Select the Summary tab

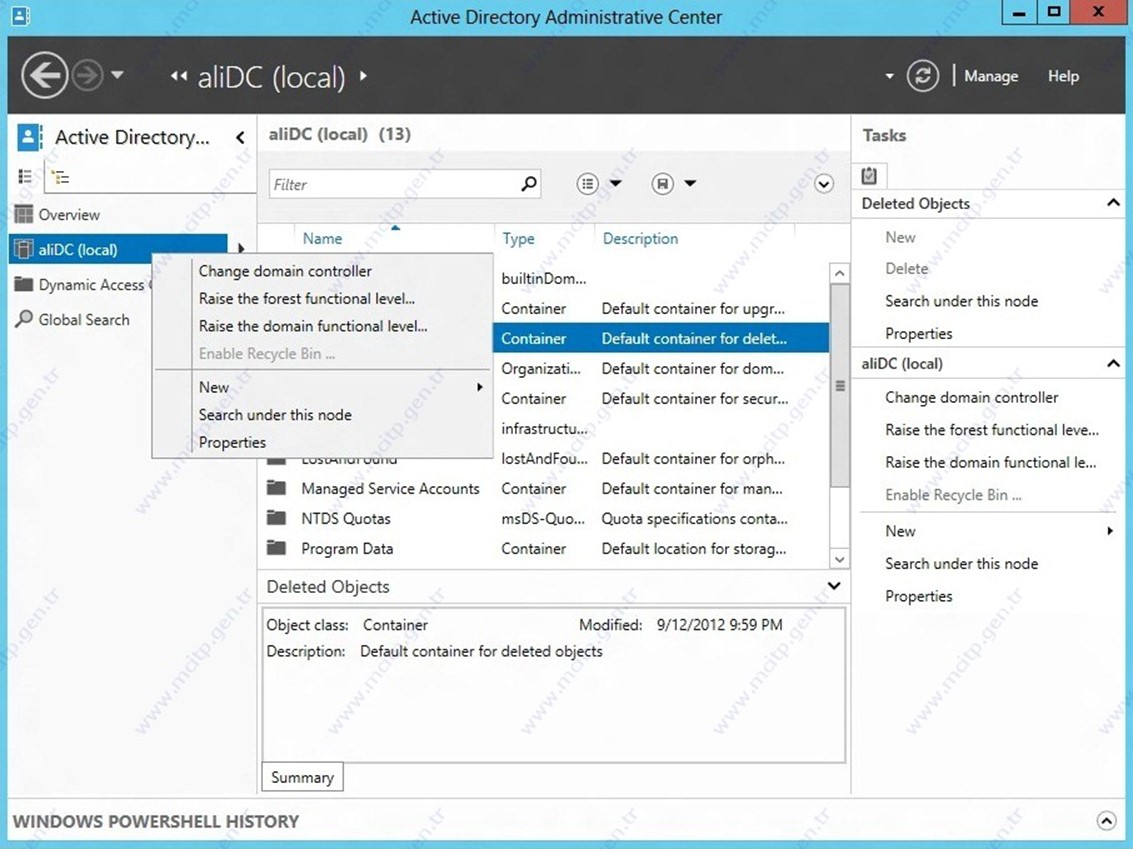point(302,777)
